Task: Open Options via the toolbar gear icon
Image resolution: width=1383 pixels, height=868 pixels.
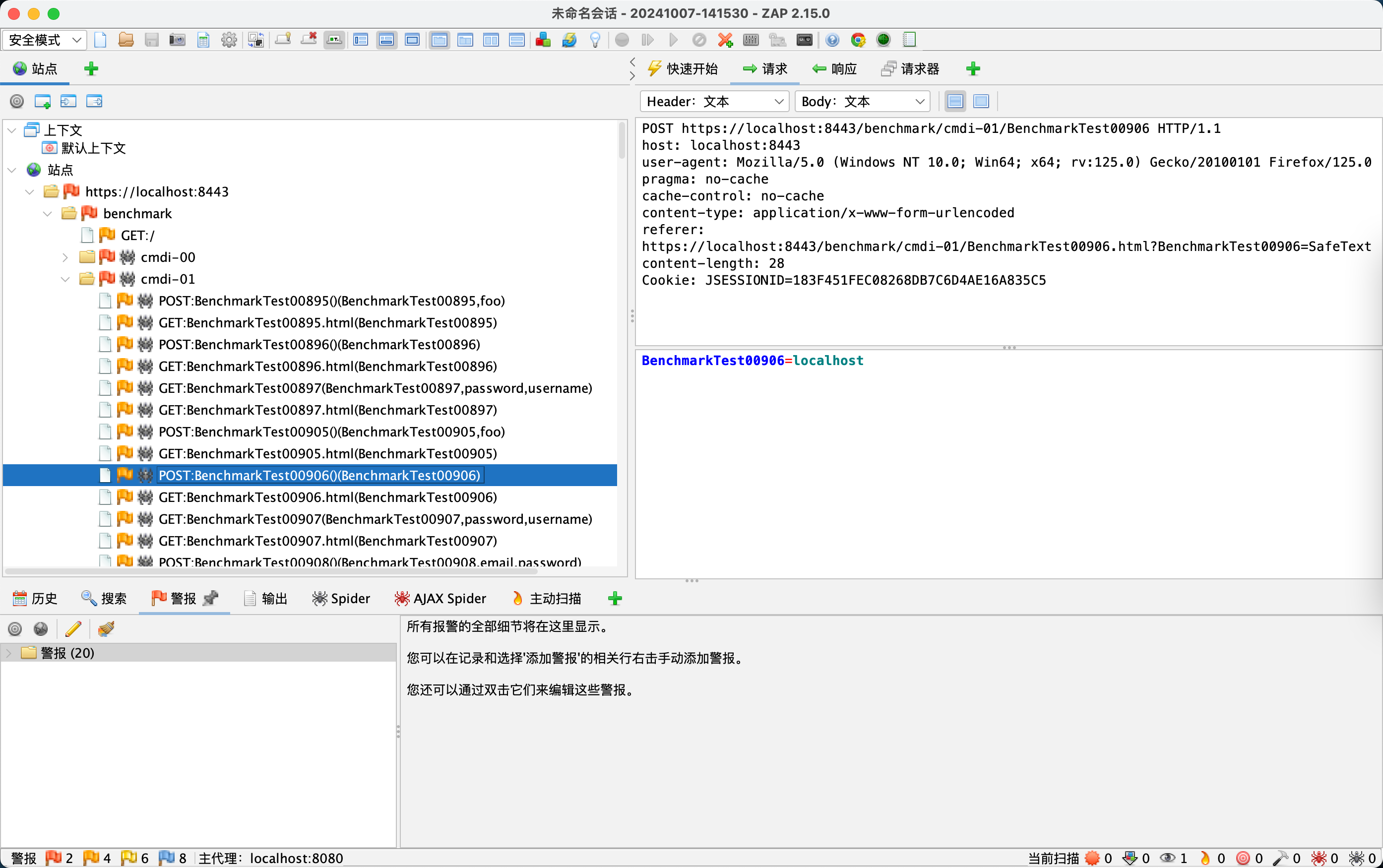Action: 229,40
